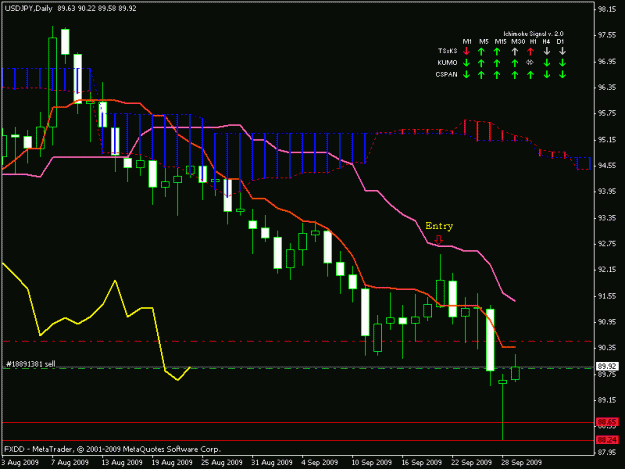Screen dimensions: 625x469
Task: Click the 13 Aug 2009 date label
Action: 122,462
